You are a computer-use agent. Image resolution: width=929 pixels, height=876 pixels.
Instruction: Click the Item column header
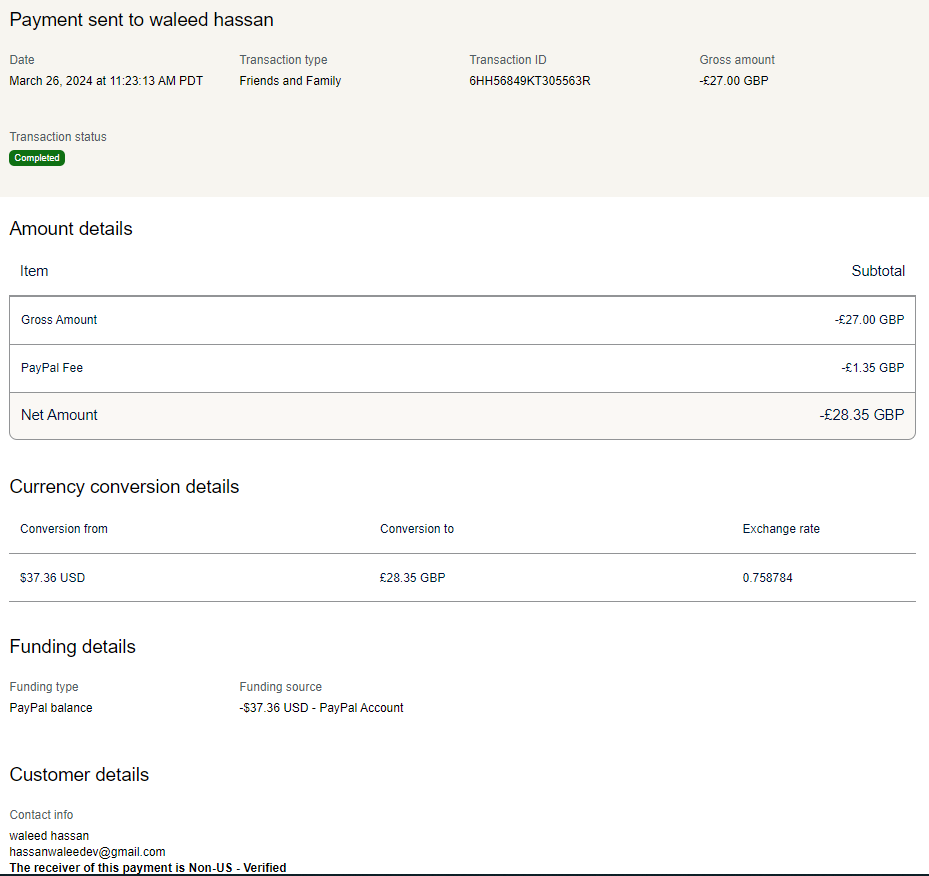tap(34, 271)
